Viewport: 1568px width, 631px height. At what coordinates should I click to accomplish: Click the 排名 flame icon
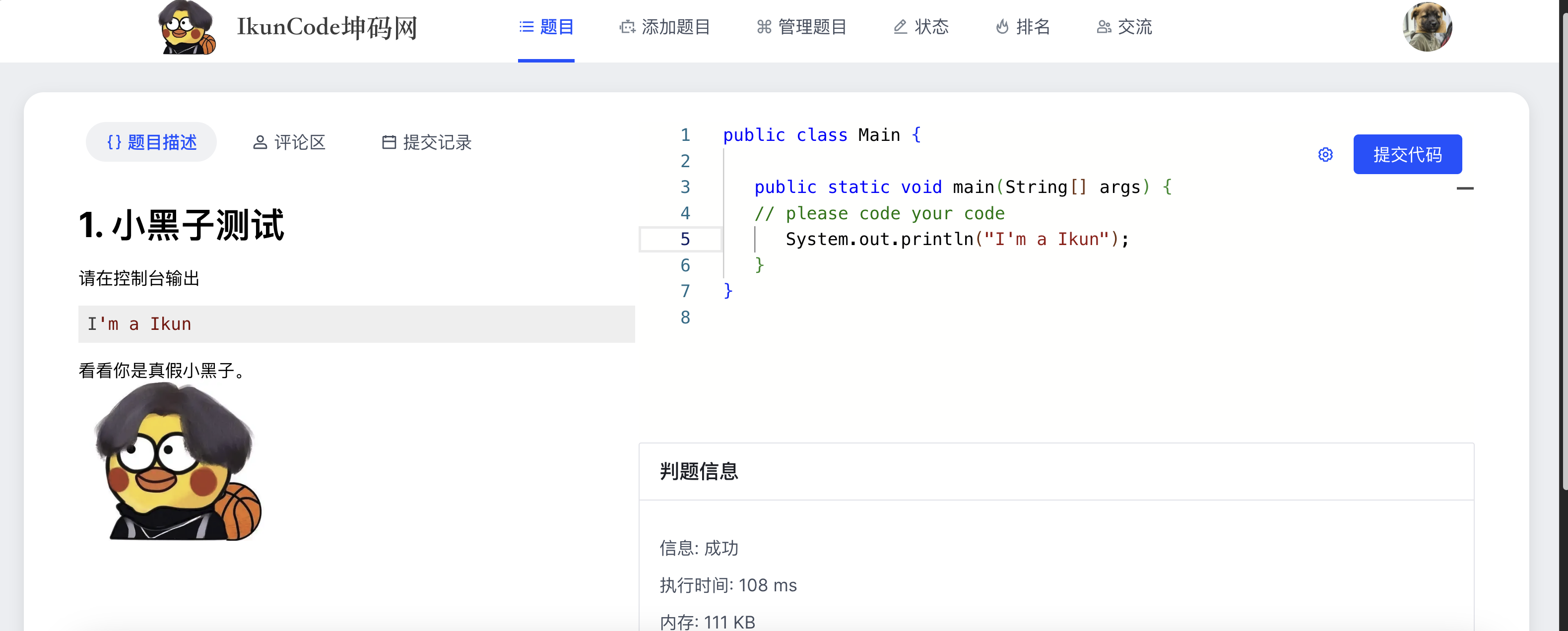pos(1002,27)
